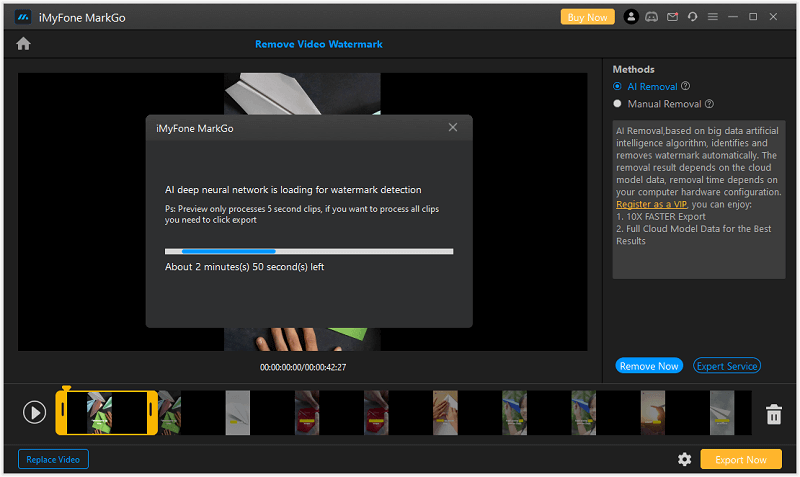This screenshot has width=800, height=477.
Task: Open export settings gear icon
Action: point(684,459)
